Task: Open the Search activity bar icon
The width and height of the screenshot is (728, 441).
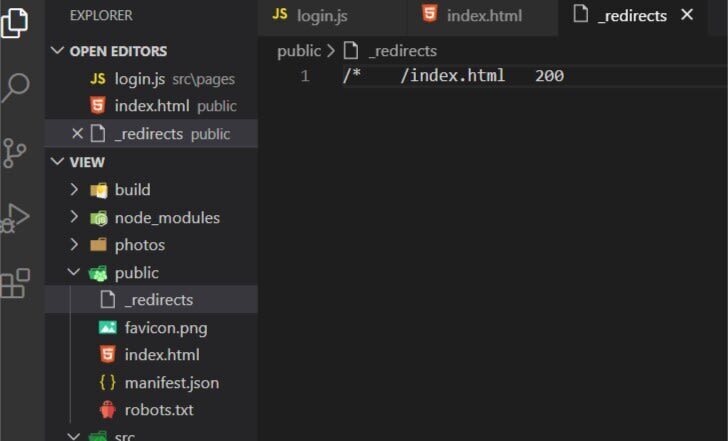Action: [x=15, y=88]
